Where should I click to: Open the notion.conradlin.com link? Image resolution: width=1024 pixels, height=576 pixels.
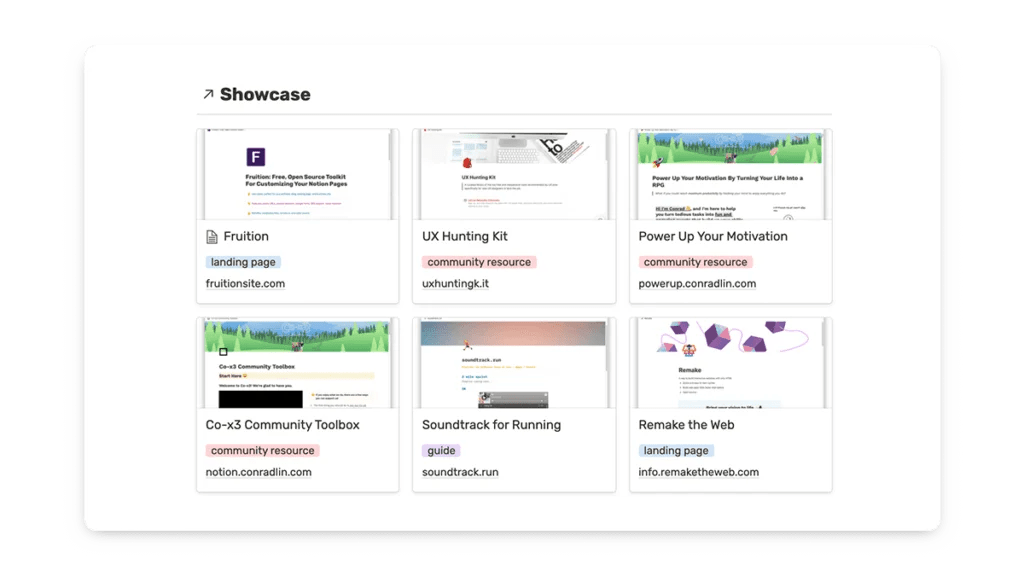click(259, 472)
